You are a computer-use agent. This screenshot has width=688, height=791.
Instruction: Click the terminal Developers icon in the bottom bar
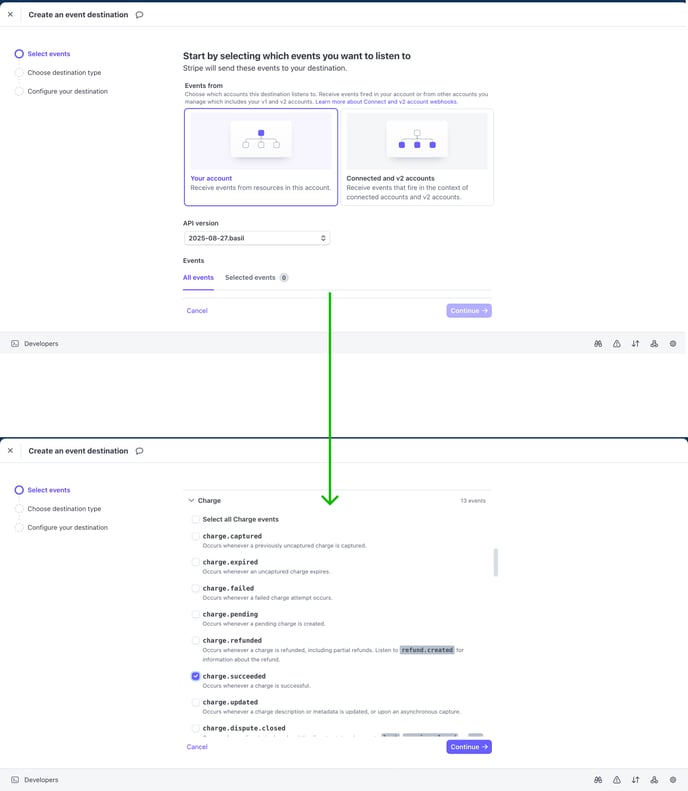click(x=15, y=780)
